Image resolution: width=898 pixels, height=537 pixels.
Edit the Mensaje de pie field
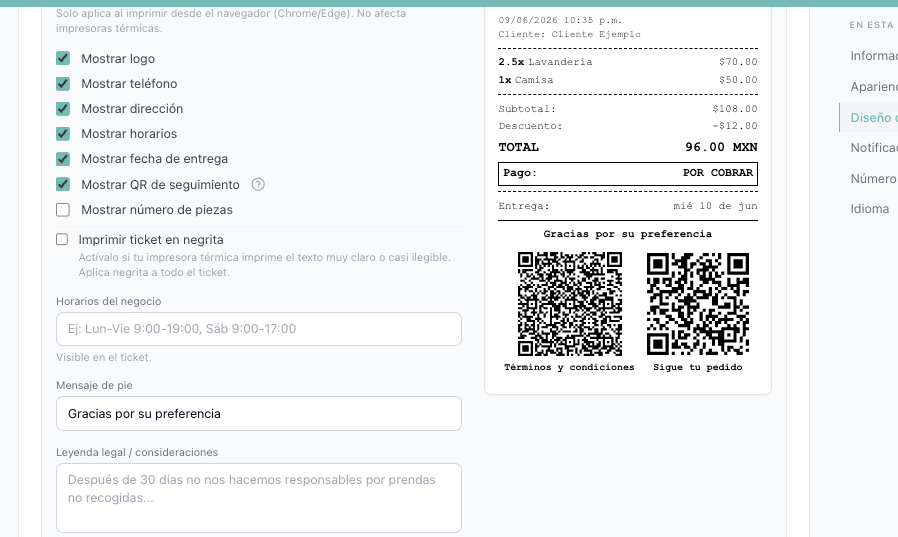[x=259, y=413]
